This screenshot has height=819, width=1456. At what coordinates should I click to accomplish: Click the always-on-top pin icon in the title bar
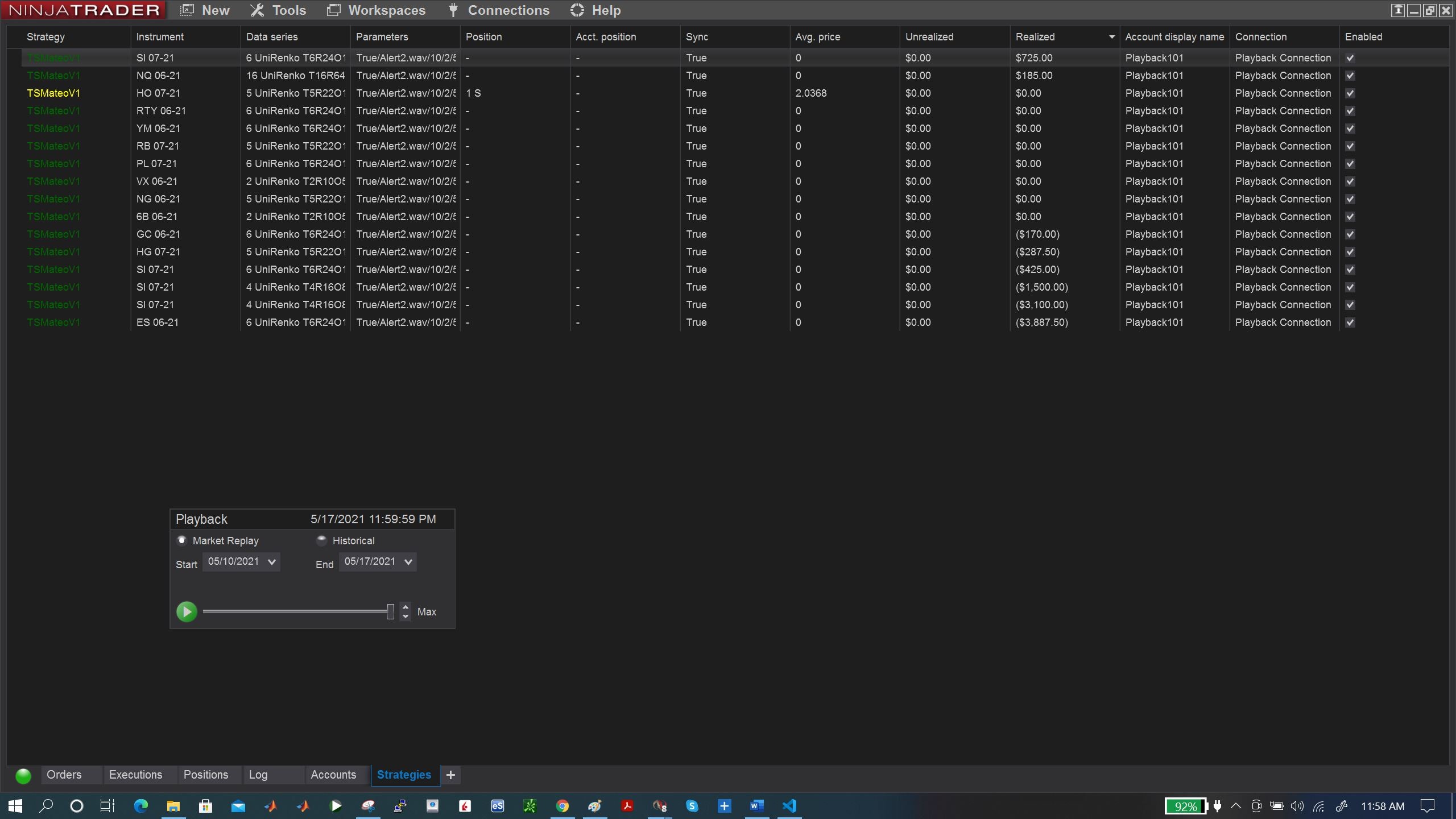pyautogui.click(x=1397, y=10)
